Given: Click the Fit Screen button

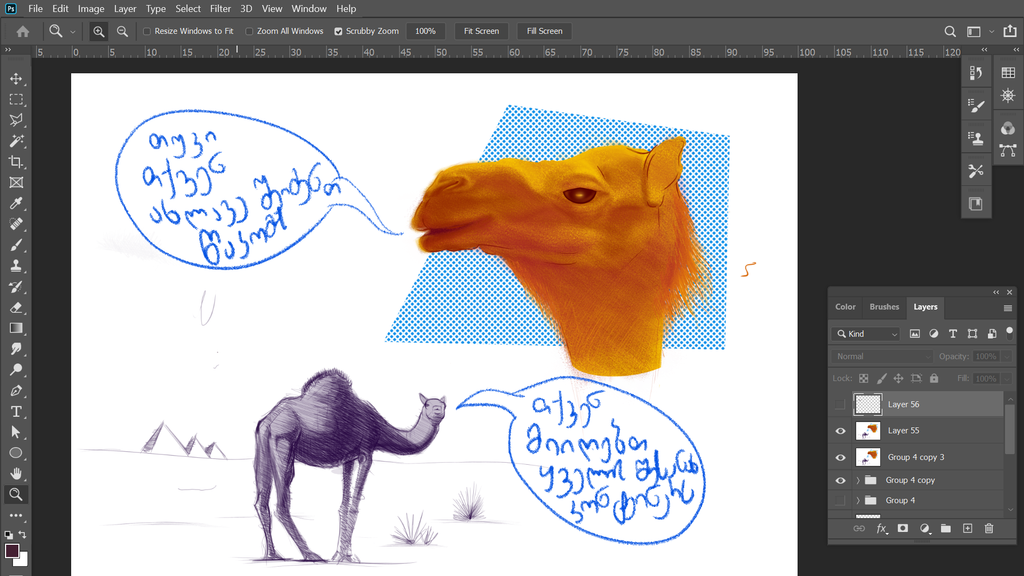Looking at the screenshot, I should point(481,31).
